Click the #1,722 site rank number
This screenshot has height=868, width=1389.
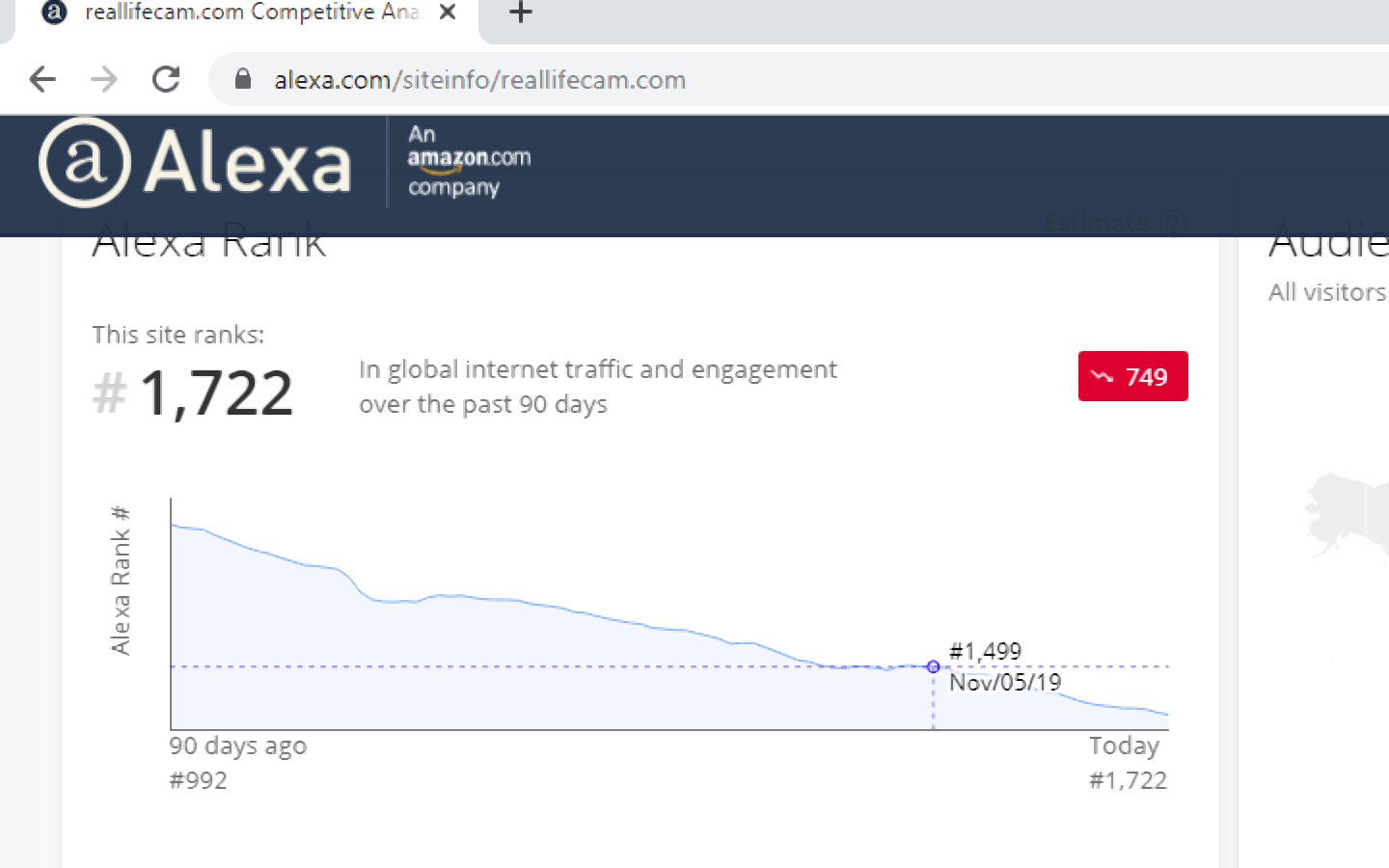215,393
